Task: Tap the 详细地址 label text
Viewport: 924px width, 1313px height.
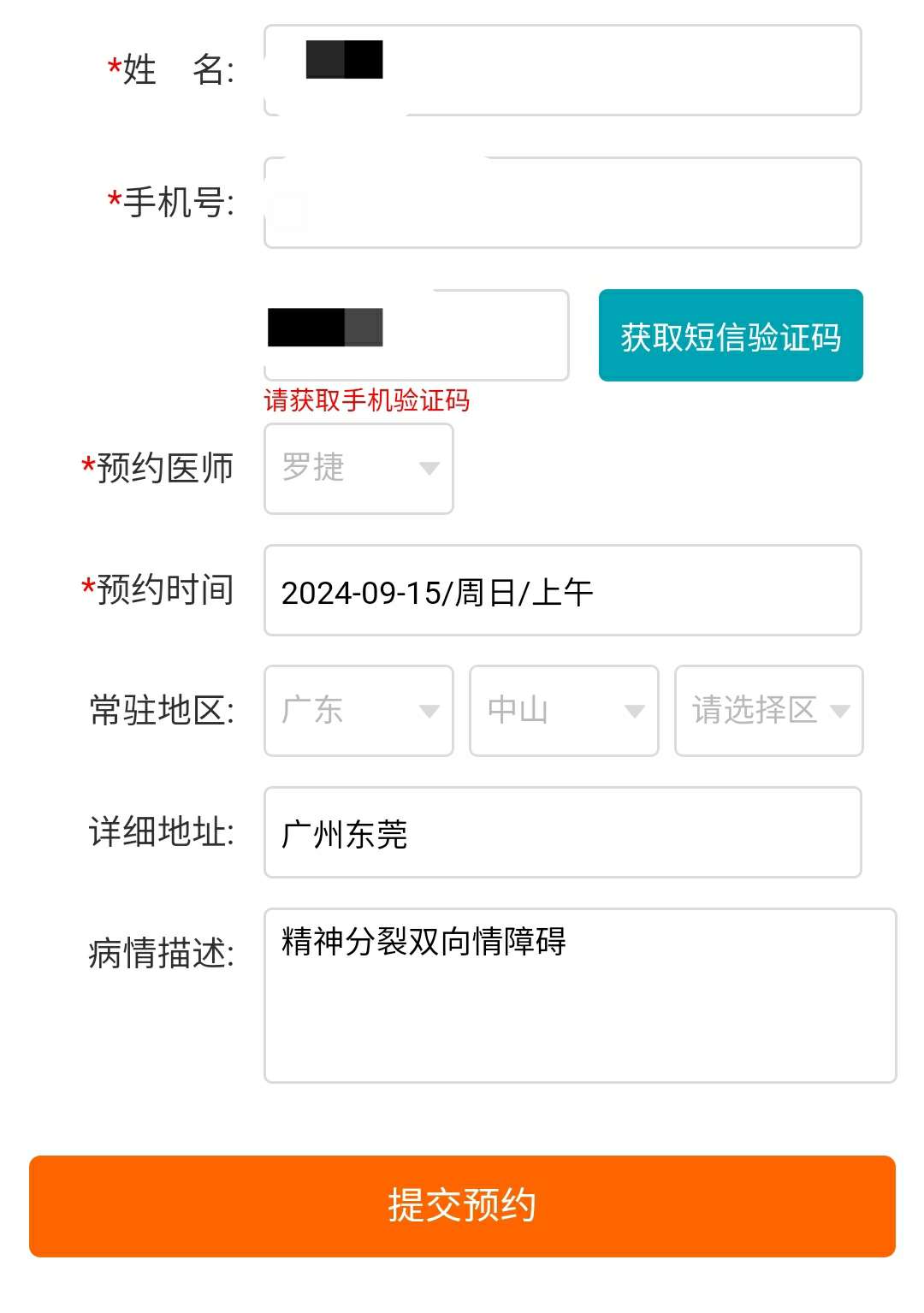Action: (162, 832)
